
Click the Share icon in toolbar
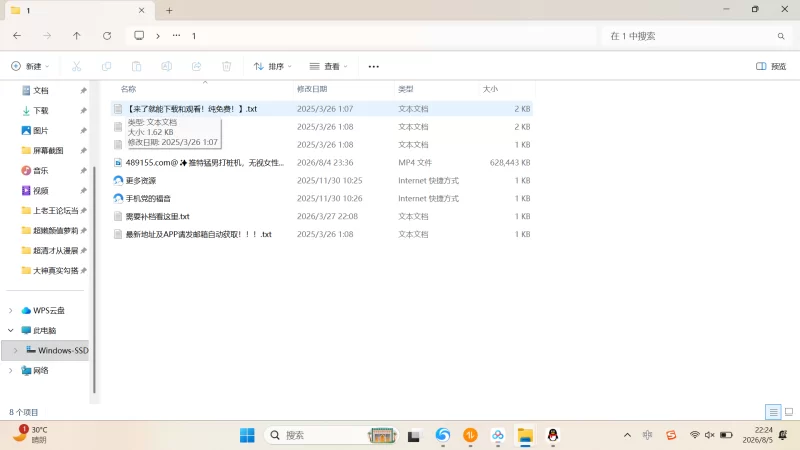[x=196, y=66]
